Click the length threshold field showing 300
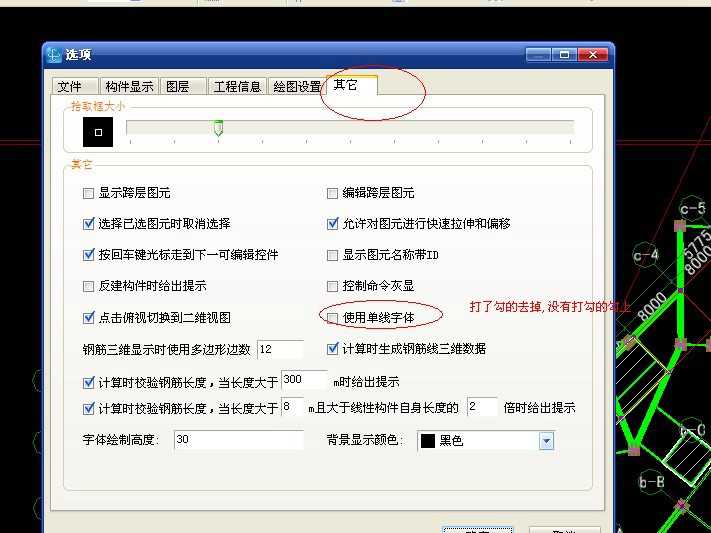This screenshot has height=533, width=711. click(x=304, y=380)
